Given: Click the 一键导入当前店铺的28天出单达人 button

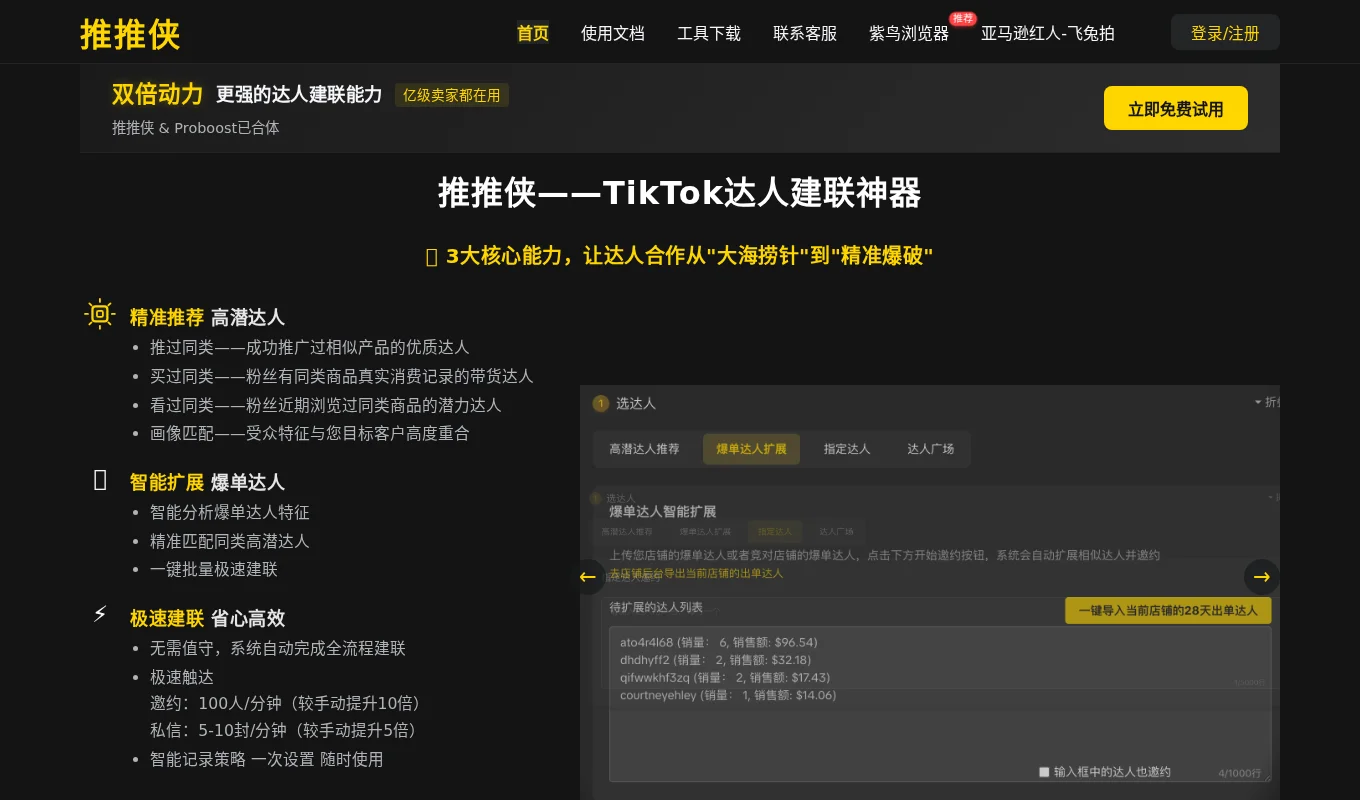Looking at the screenshot, I should tap(1168, 610).
